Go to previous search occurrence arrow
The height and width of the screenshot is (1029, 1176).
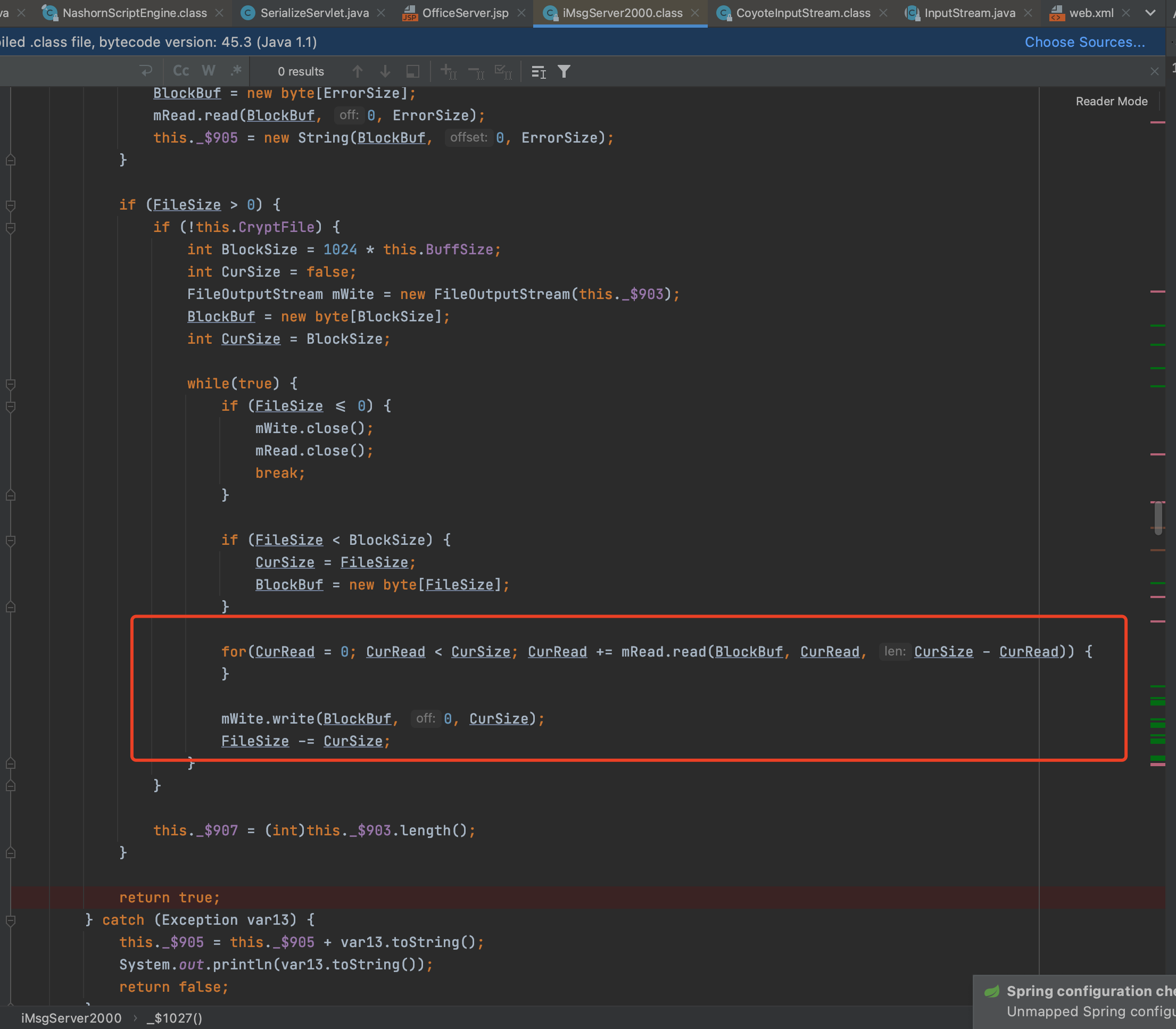(x=357, y=71)
